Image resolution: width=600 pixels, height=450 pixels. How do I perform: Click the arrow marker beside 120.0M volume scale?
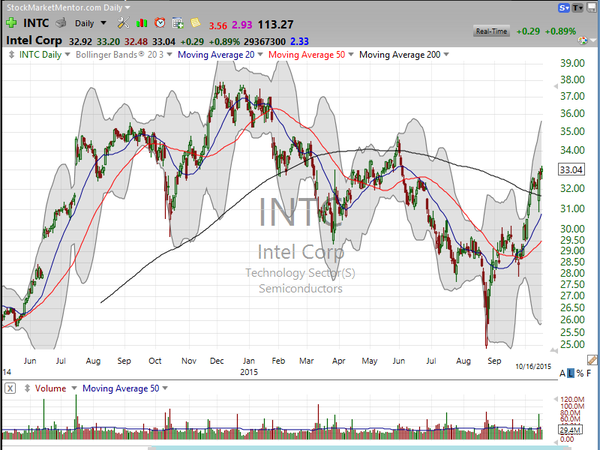coord(556,399)
